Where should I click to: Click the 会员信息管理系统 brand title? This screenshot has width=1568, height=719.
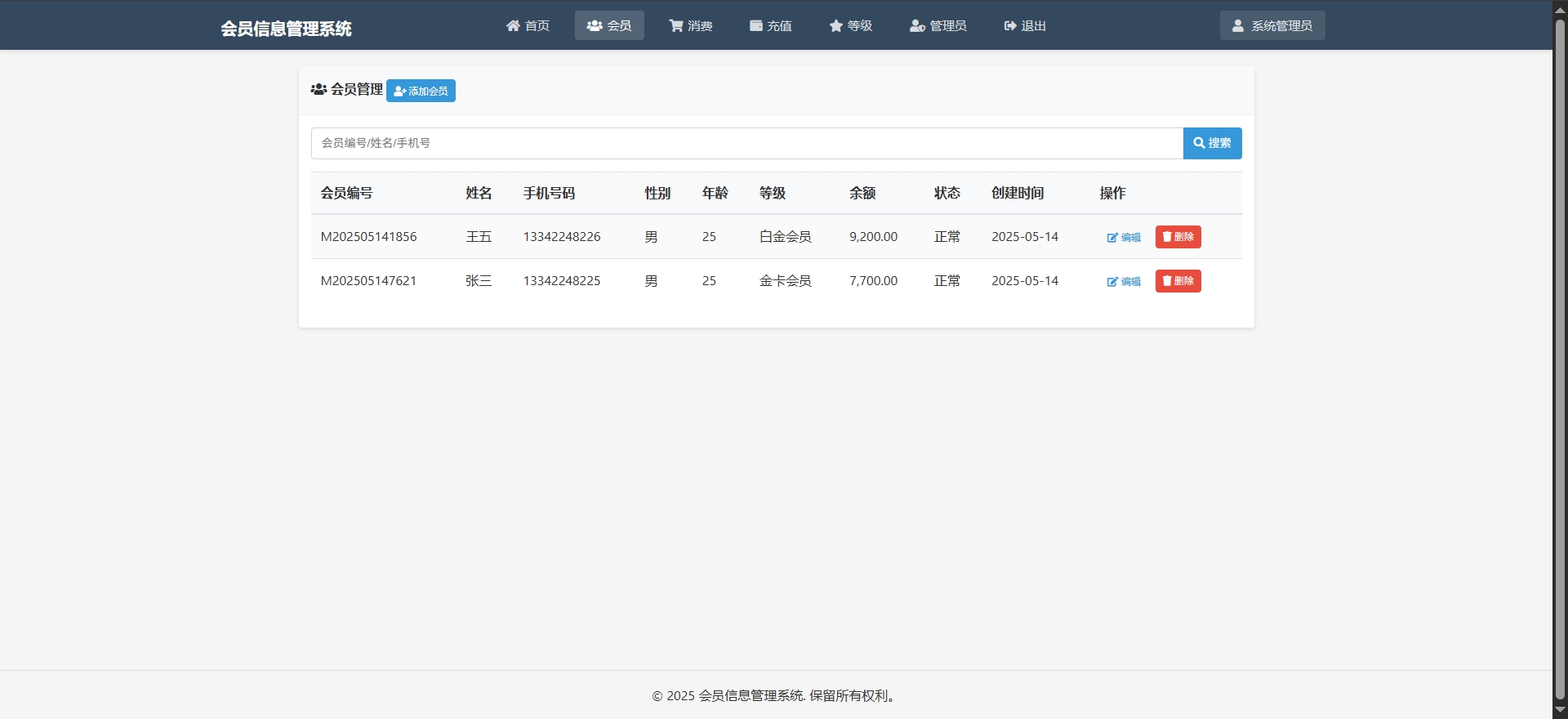pyautogui.click(x=286, y=29)
